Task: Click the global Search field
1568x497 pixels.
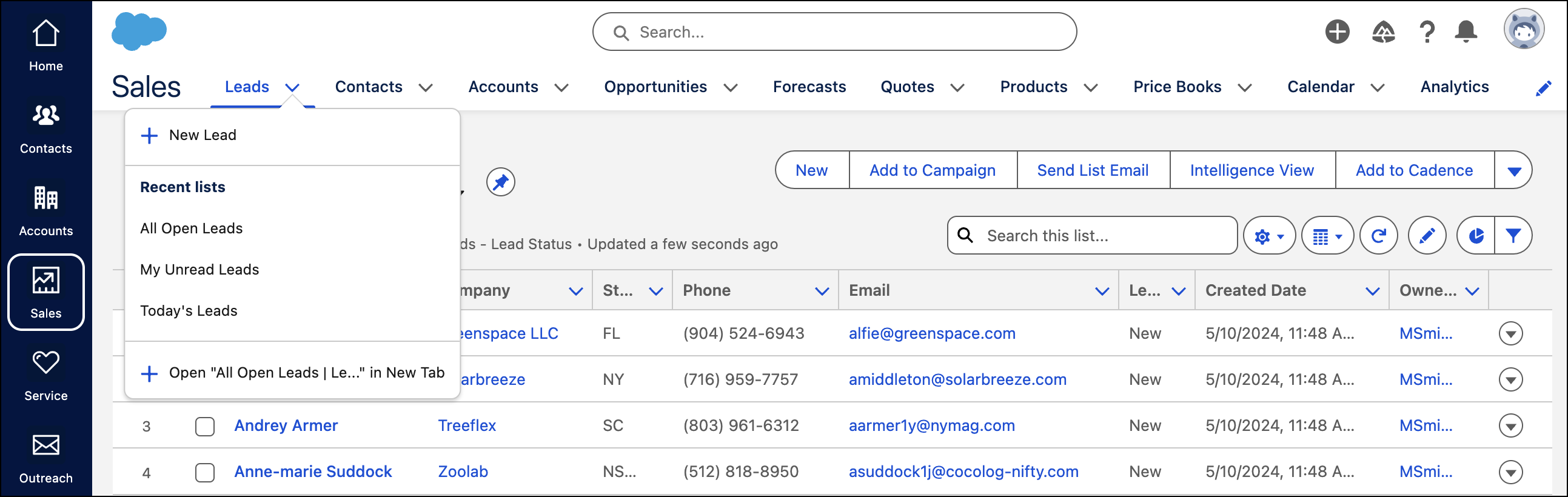Action: [x=834, y=32]
